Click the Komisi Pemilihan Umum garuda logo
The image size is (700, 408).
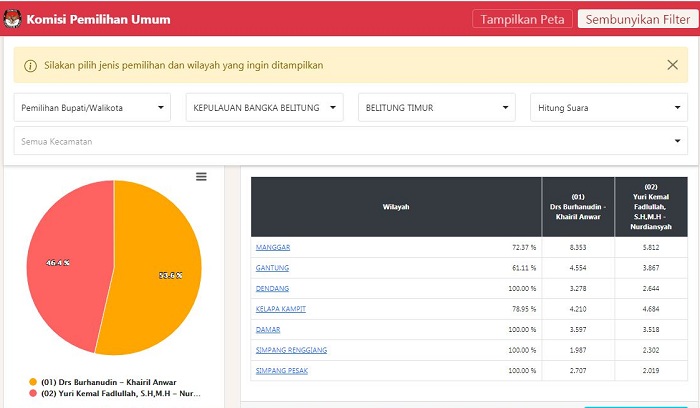(x=12, y=19)
